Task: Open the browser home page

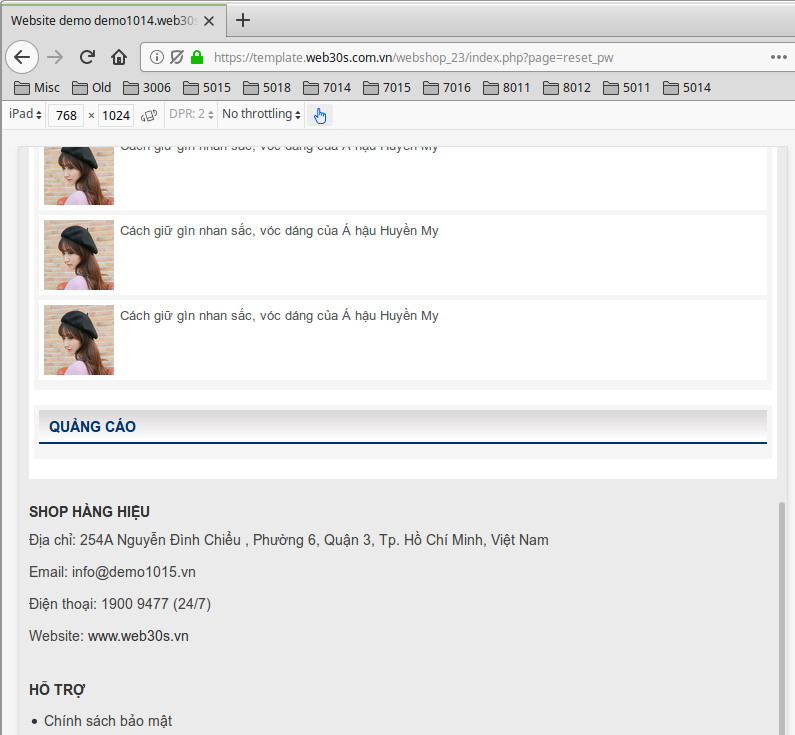Action: click(119, 57)
